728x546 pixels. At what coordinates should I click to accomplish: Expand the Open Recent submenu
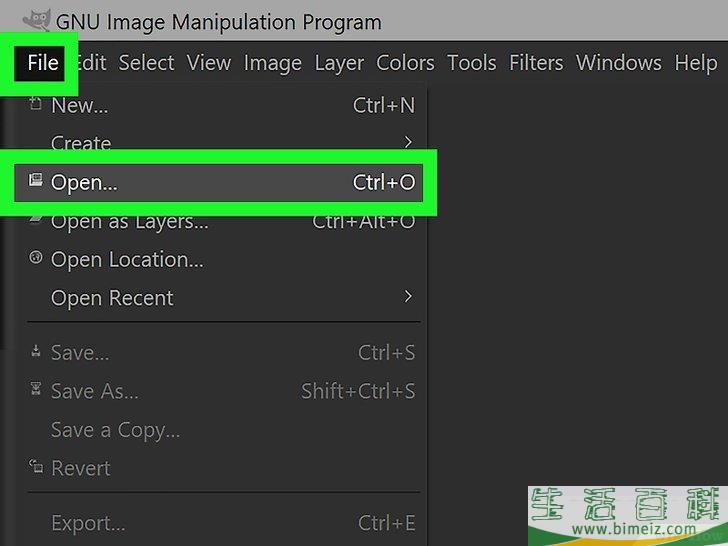(223, 298)
